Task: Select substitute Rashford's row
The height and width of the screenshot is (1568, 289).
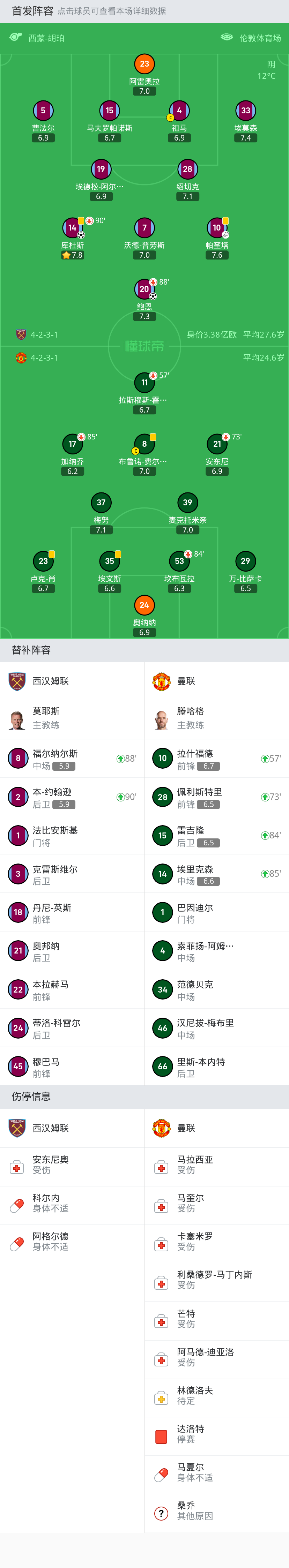Action: (x=216, y=759)
